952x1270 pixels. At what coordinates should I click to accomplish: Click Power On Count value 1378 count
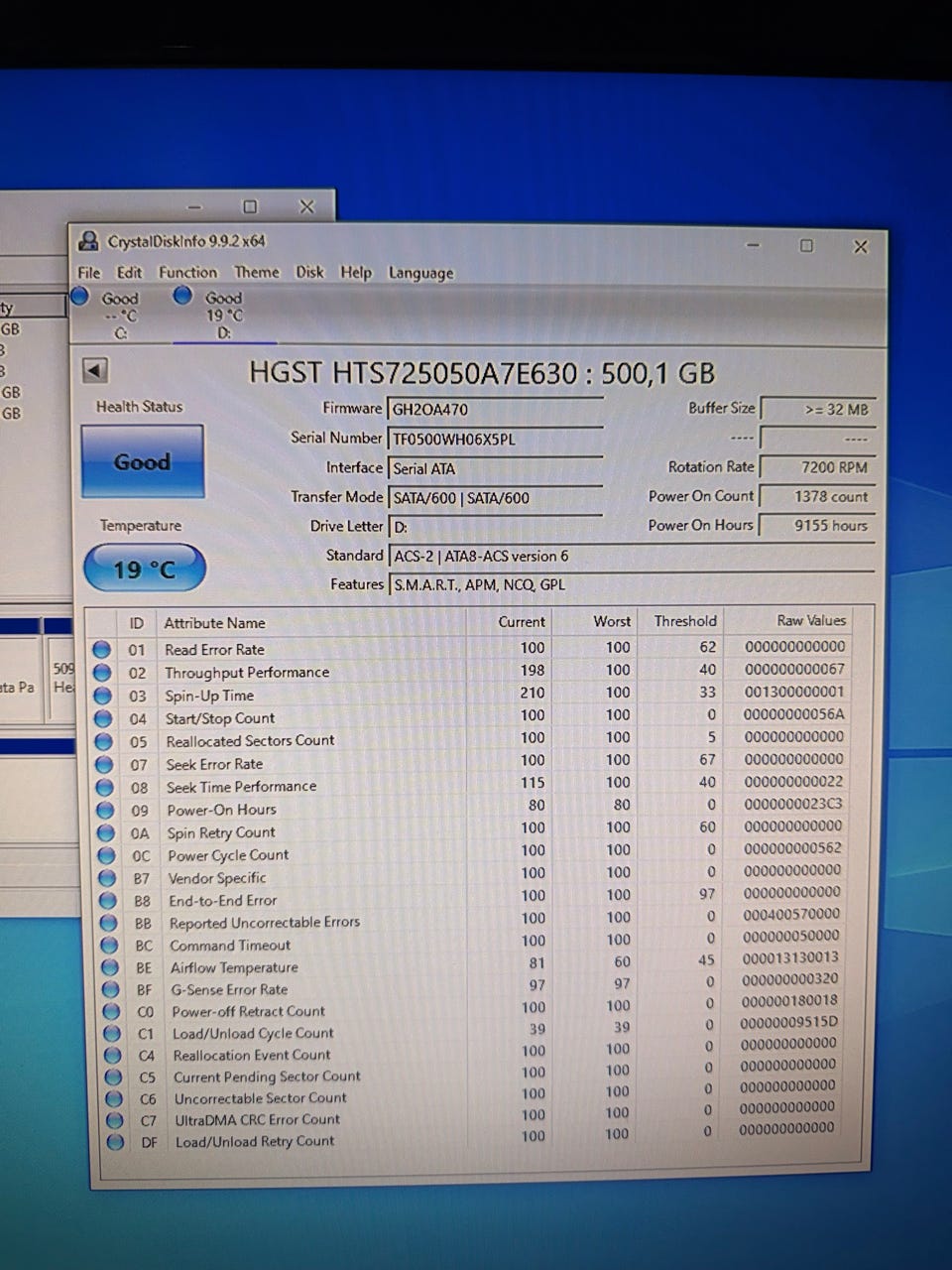pos(818,496)
